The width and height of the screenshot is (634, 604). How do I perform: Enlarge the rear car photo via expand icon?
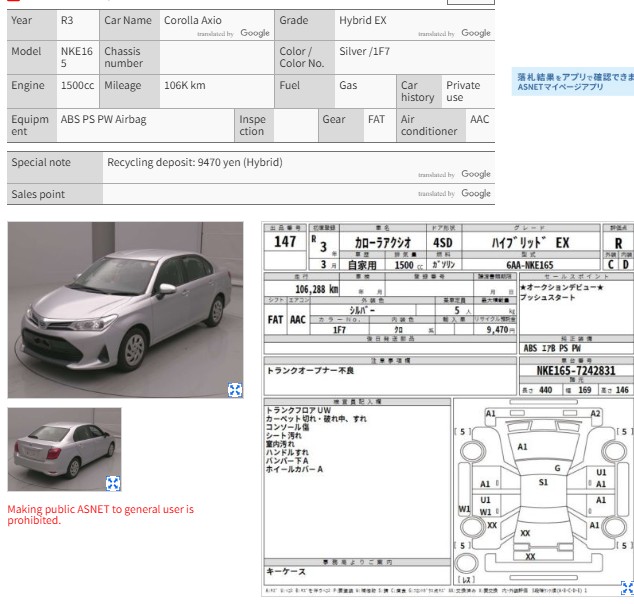pos(113,483)
